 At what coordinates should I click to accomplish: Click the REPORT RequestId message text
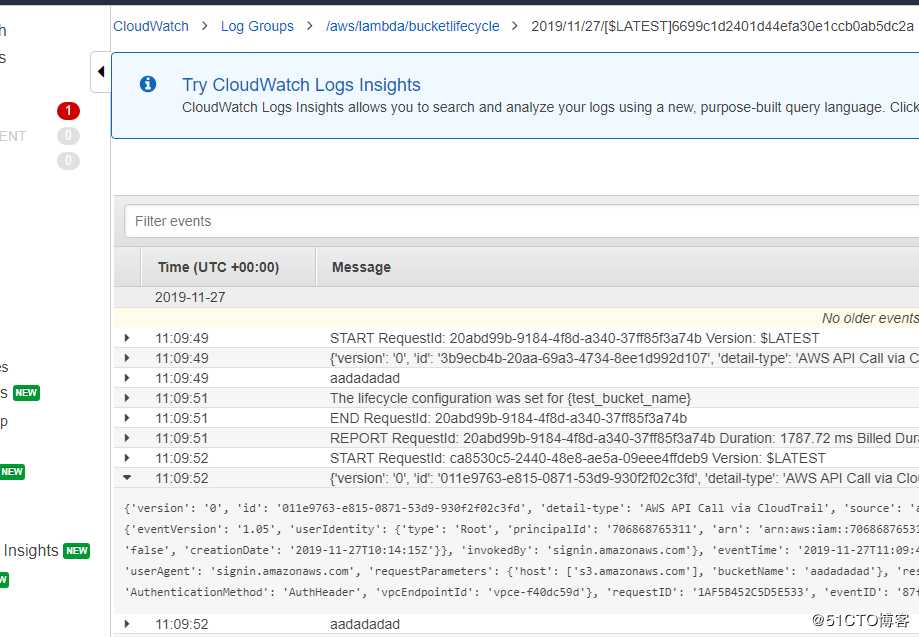click(x=624, y=438)
